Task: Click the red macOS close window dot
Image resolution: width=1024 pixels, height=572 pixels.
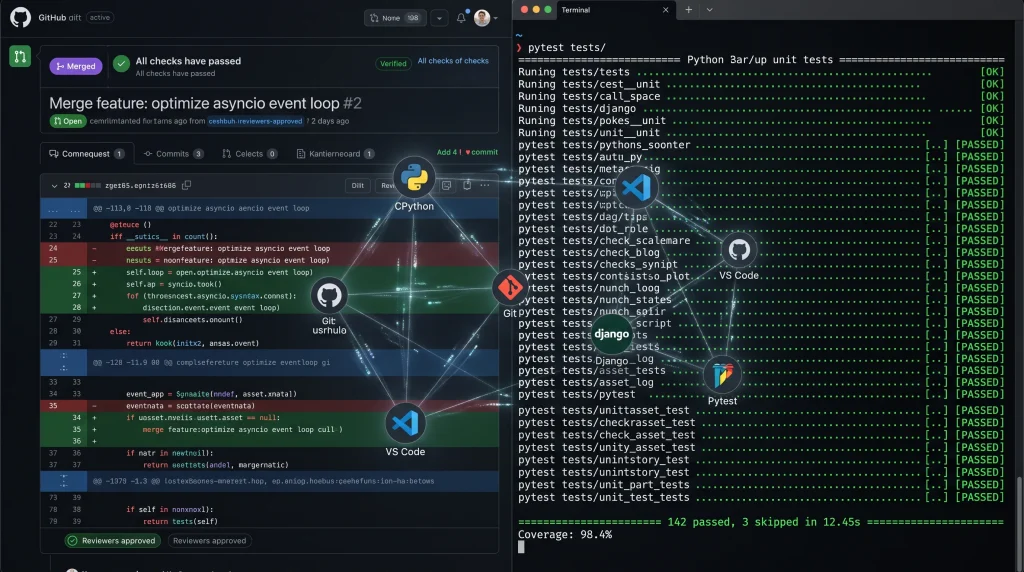Action: pos(524,10)
